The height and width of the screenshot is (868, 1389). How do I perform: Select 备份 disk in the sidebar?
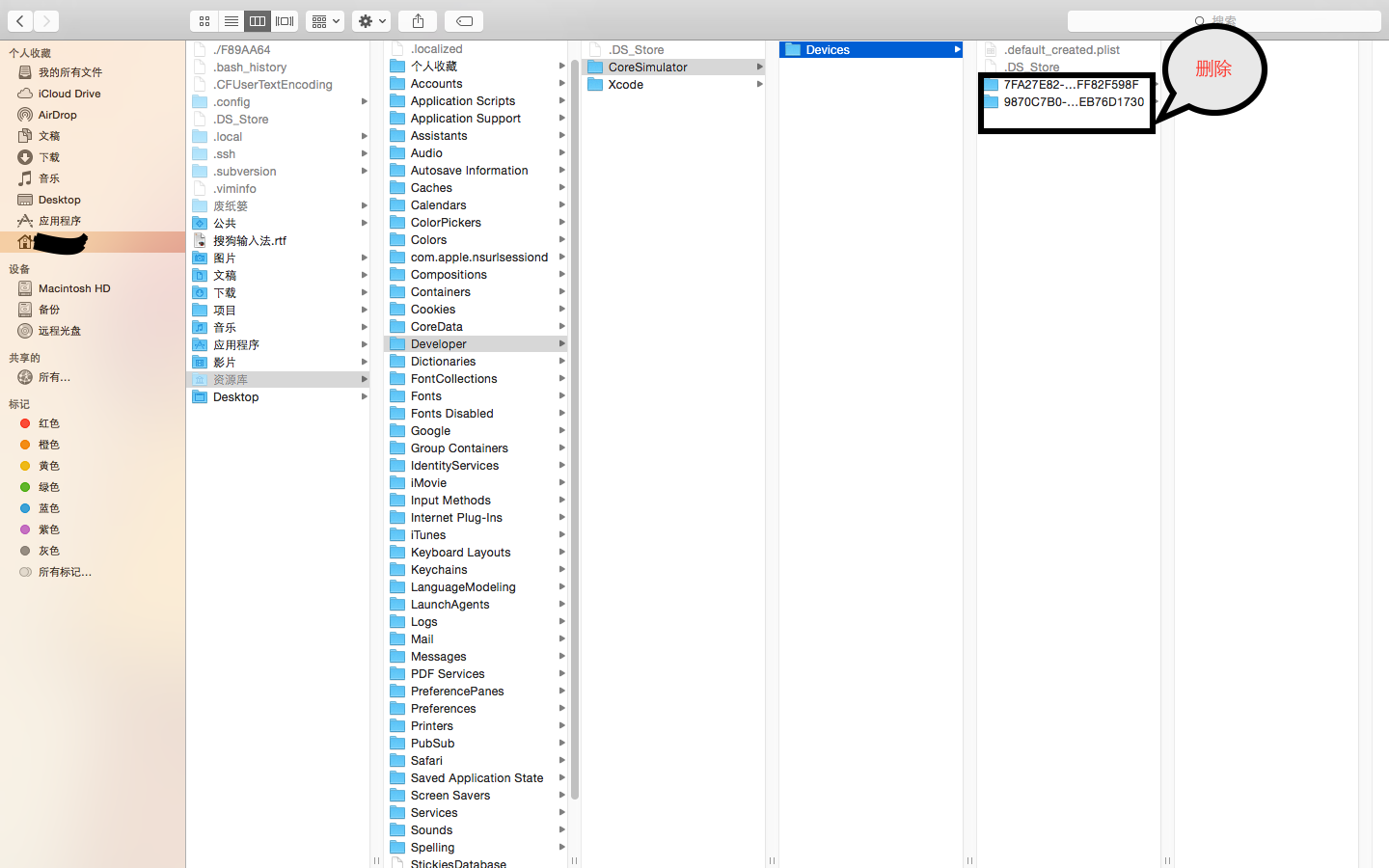(x=93, y=310)
